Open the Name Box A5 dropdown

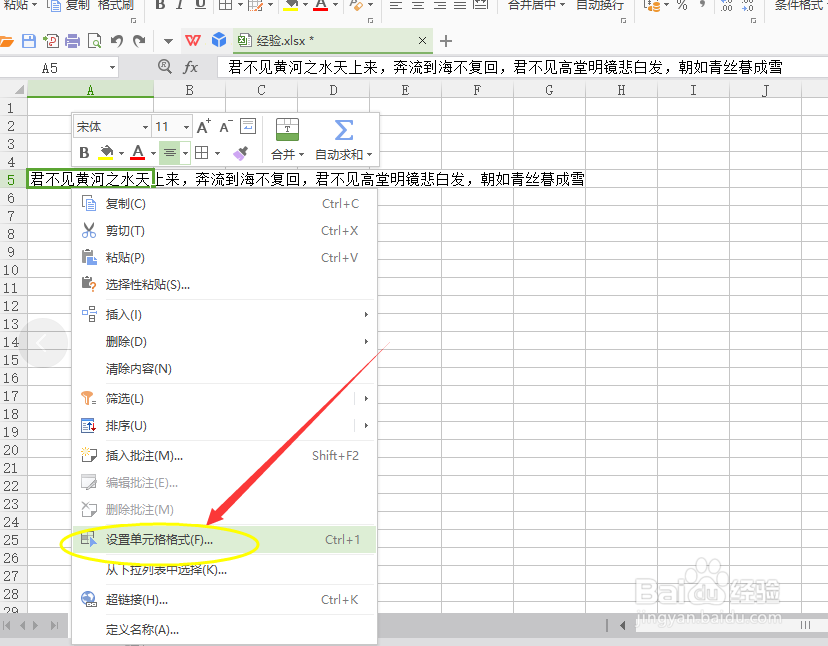pyautogui.click(x=112, y=68)
